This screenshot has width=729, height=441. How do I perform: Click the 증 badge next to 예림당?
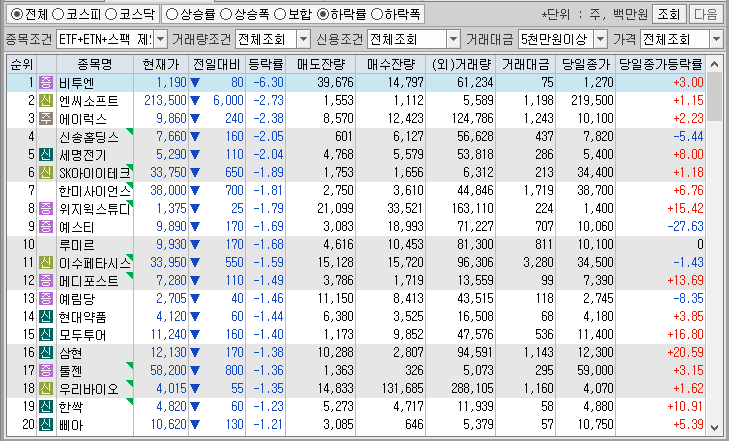pos(46,298)
